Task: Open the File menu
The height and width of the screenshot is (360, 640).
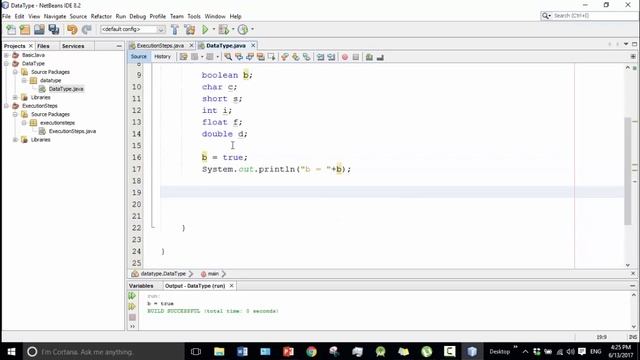Action: pyautogui.click(x=7, y=16)
